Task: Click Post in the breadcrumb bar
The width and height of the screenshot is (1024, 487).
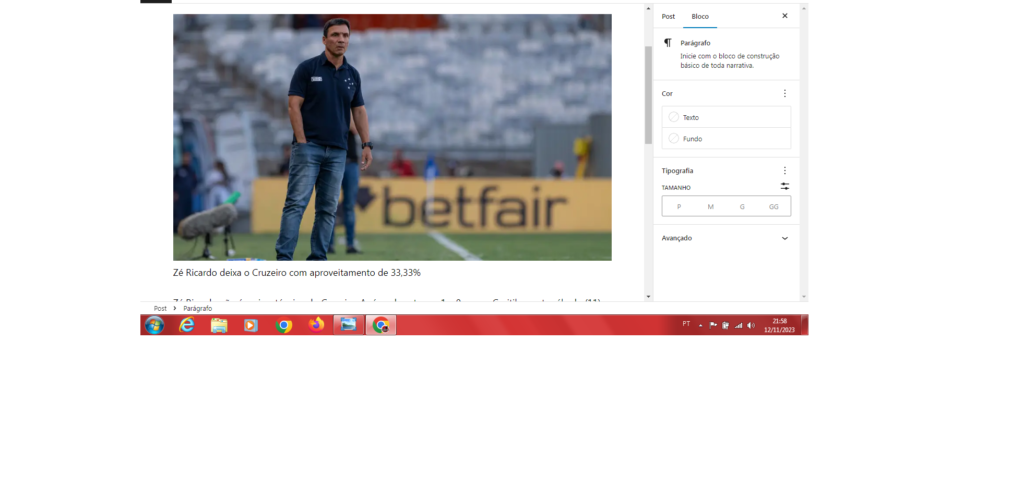Action: click(x=160, y=308)
